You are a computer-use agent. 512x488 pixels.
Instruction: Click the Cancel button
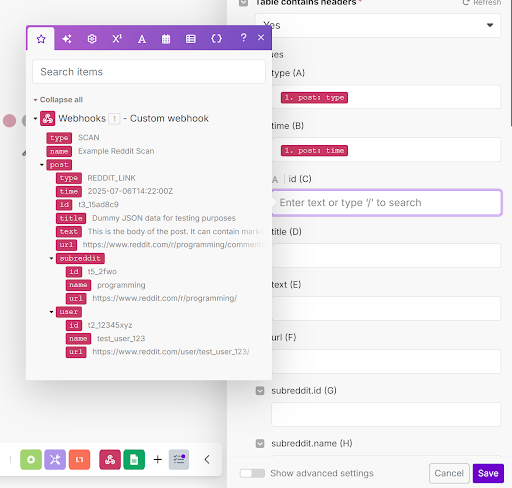tap(449, 473)
